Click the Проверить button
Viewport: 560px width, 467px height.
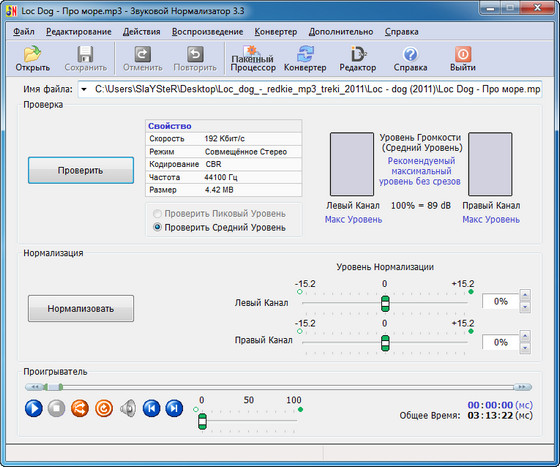(x=81, y=170)
